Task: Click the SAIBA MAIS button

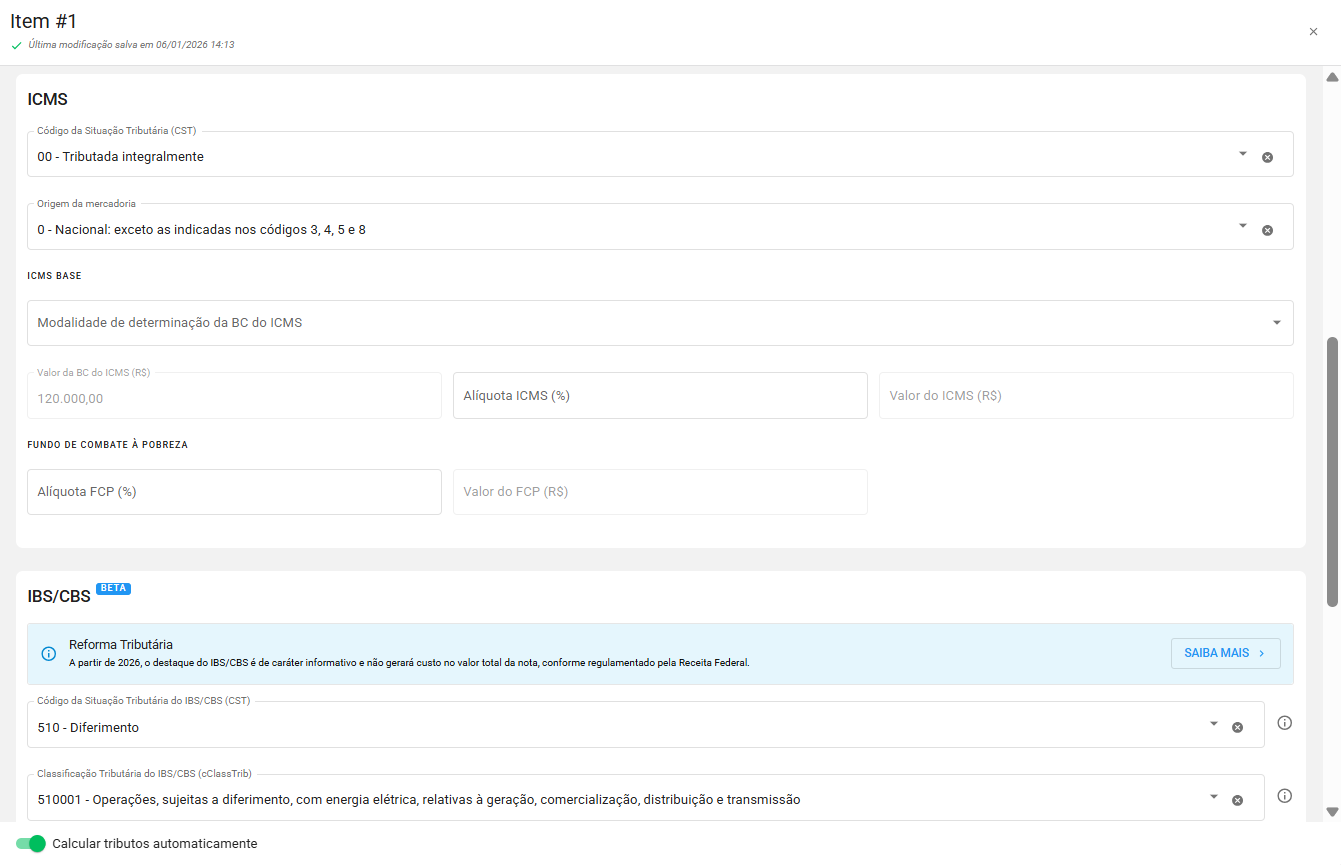Action: pos(1225,653)
